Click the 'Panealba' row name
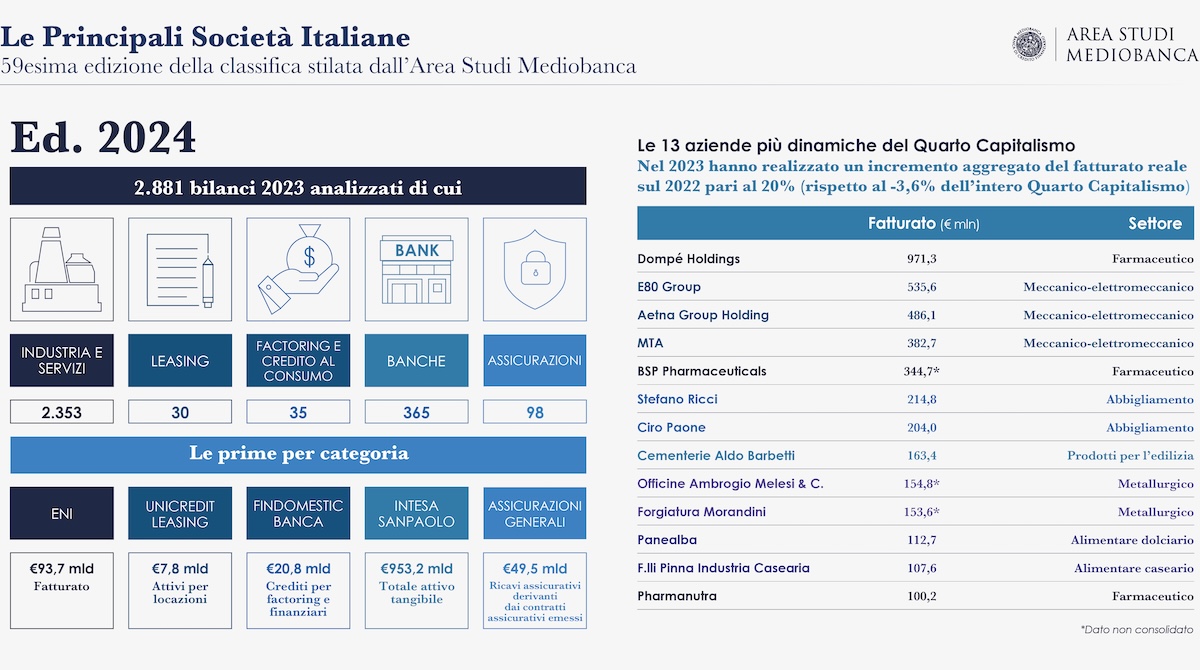1200x670 pixels. [x=665, y=540]
